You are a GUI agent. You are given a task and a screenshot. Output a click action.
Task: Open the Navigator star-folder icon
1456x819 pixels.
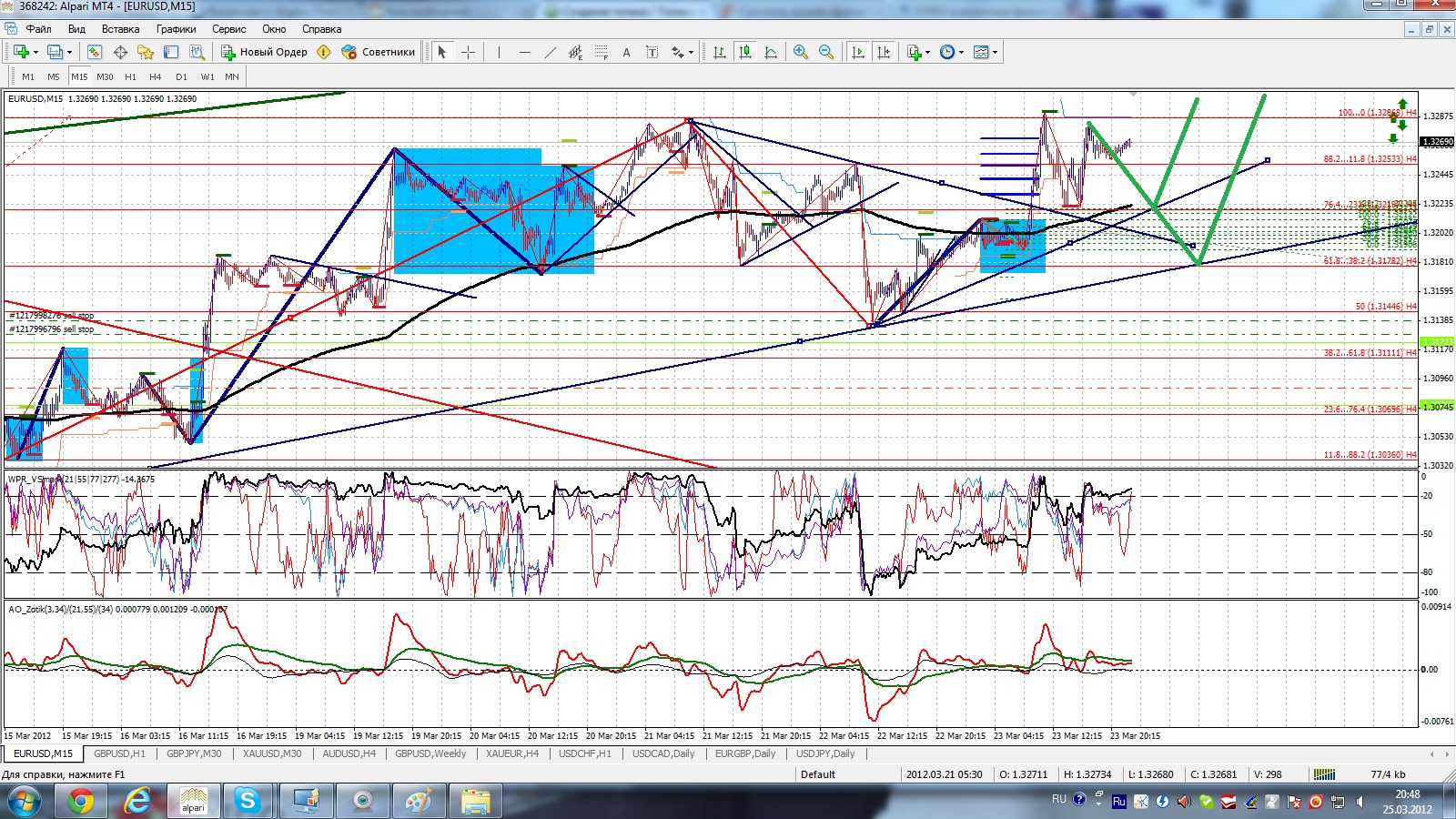point(146,53)
